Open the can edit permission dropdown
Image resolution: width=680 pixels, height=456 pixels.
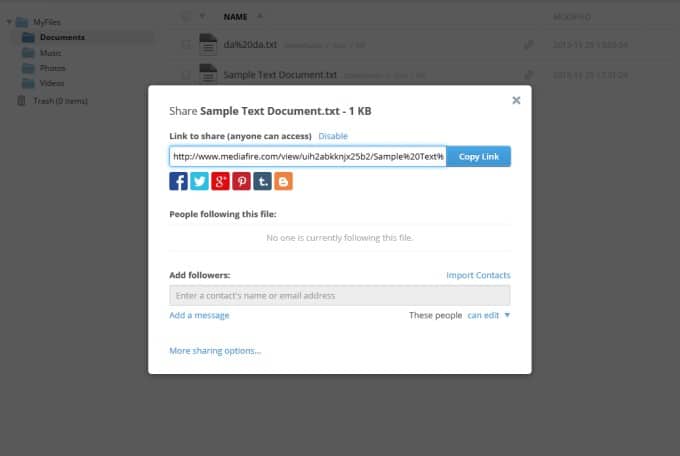(x=489, y=315)
